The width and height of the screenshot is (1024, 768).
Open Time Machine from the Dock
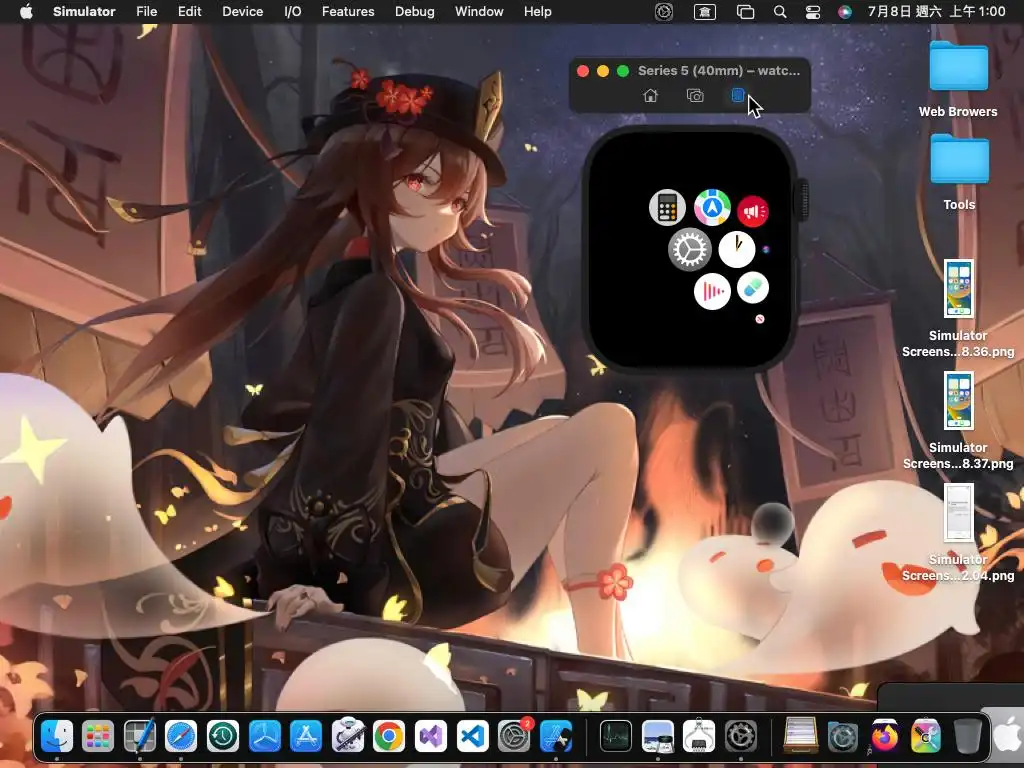click(x=223, y=737)
